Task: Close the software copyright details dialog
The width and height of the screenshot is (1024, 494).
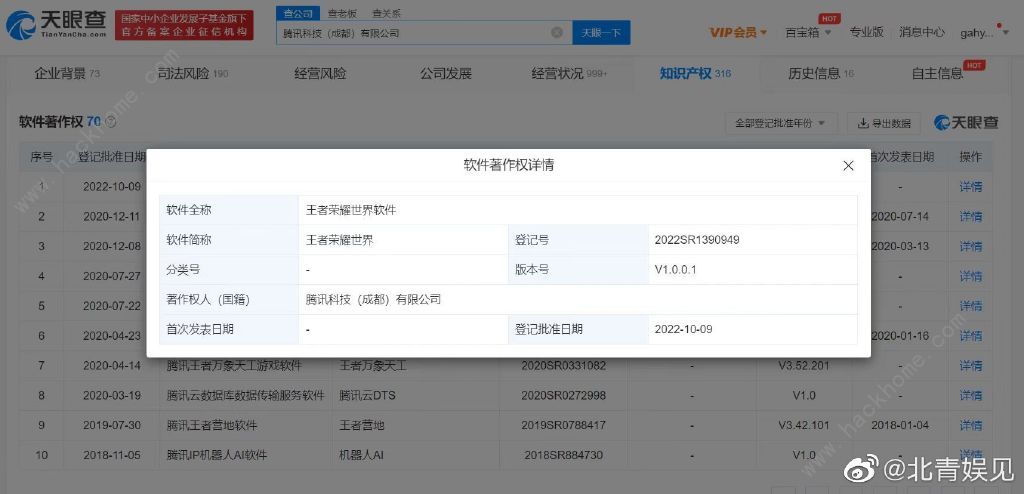Action: (x=848, y=166)
